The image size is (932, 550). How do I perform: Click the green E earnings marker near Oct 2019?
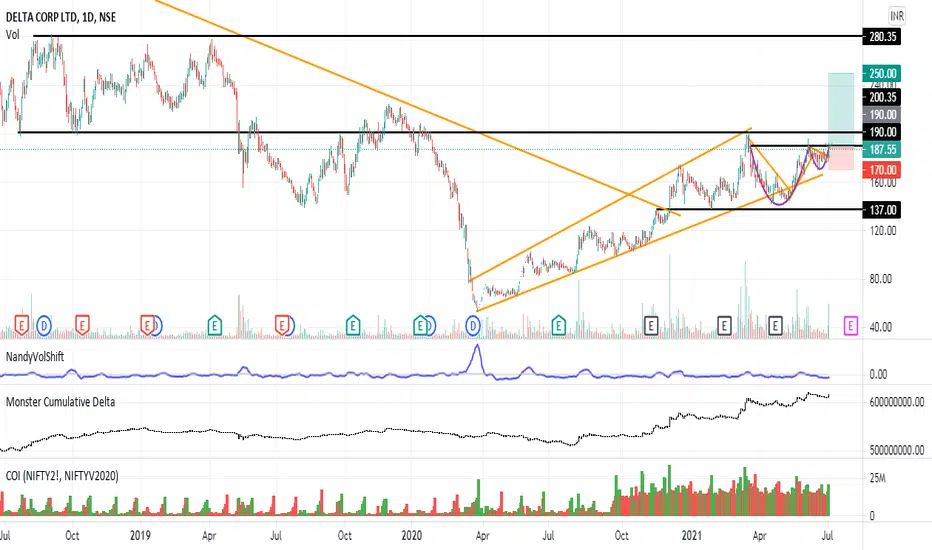coord(353,325)
